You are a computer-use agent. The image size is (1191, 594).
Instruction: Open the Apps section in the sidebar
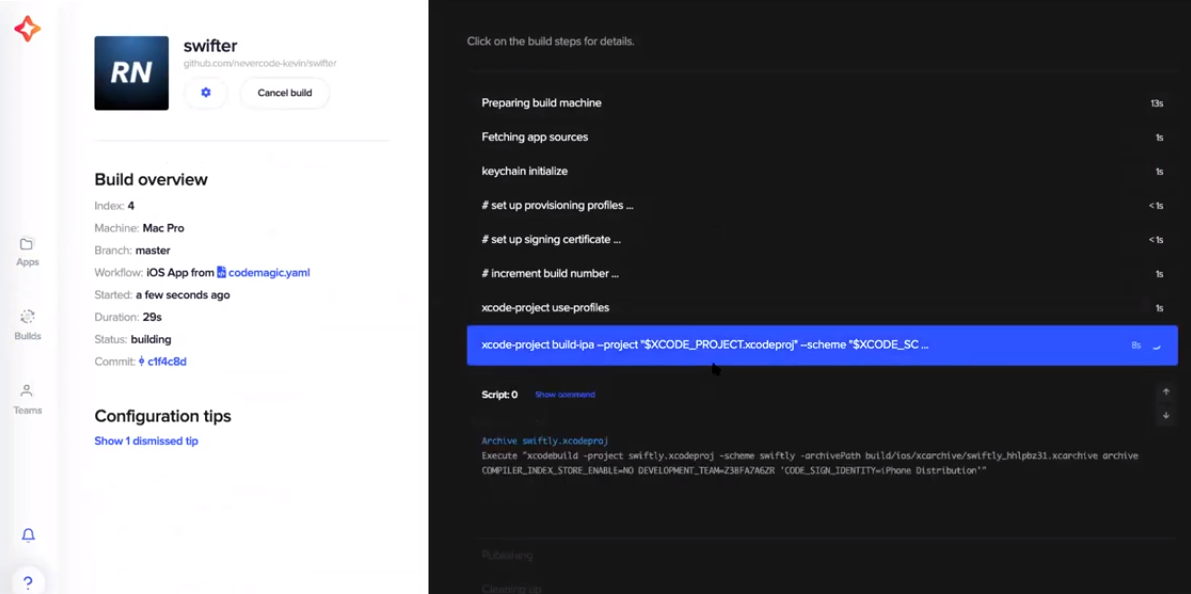27,250
